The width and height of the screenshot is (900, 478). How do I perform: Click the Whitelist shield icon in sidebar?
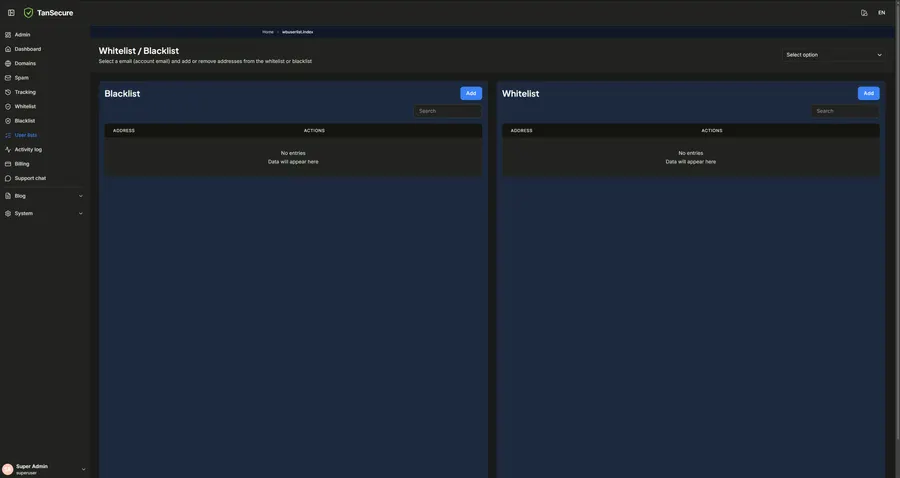(8, 107)
